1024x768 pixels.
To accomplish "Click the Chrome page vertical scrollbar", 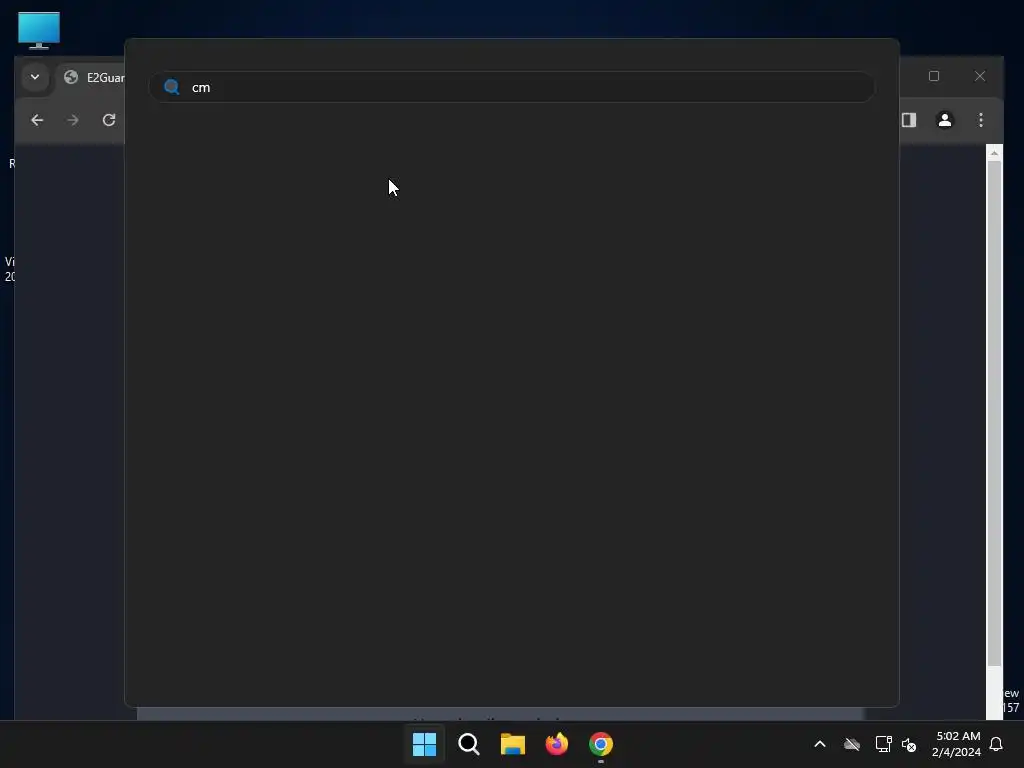I will pos(994,413).
